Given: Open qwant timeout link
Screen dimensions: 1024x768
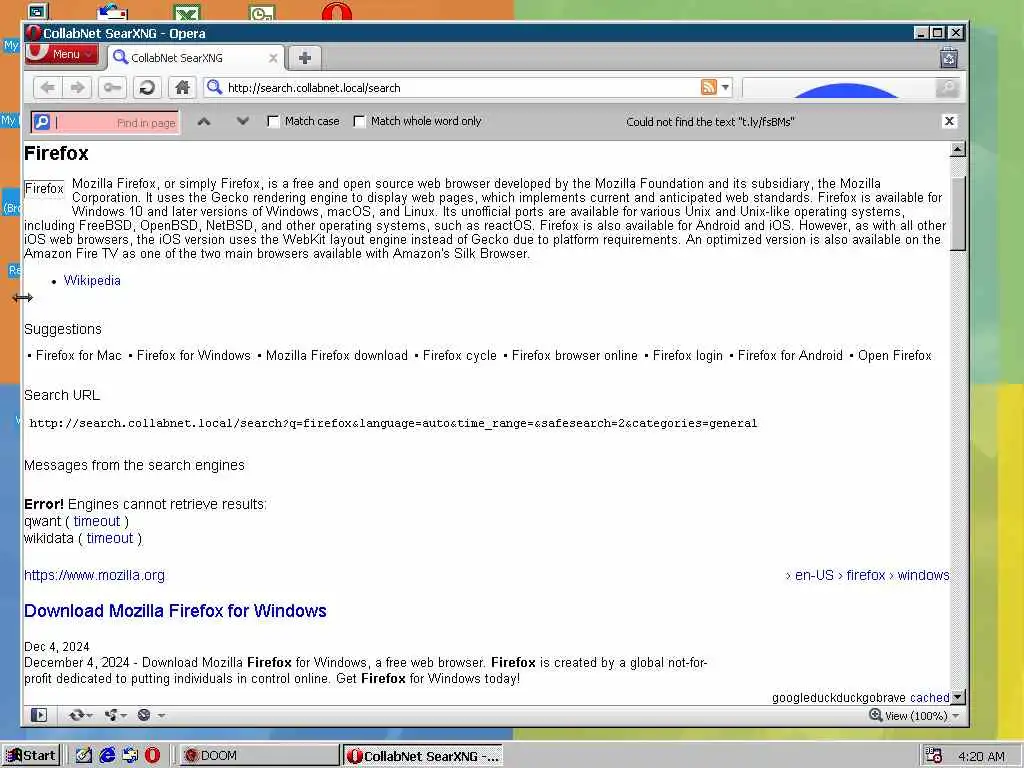Looking at the screenshot, I should pos(97,521).
